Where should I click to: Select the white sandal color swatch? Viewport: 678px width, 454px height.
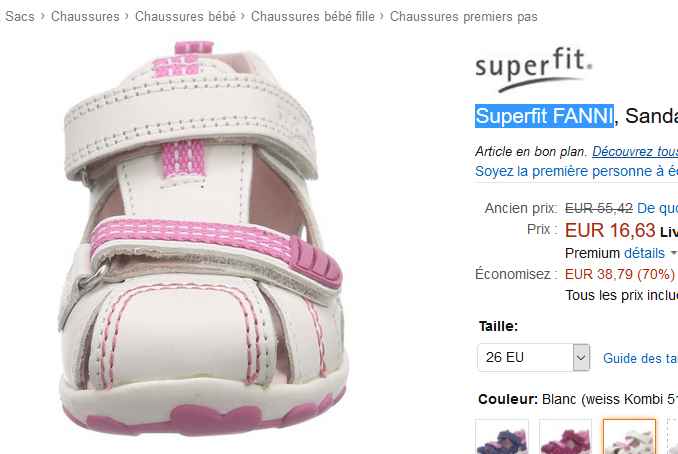(x=629, y=436)
